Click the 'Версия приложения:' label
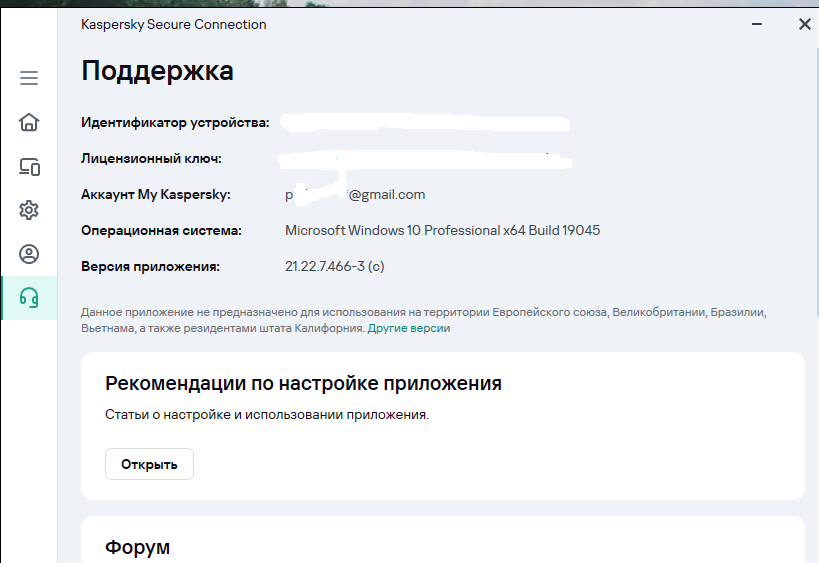Viewport: 819px width, 563px height. pyautogui.click(x=150, y=266)
